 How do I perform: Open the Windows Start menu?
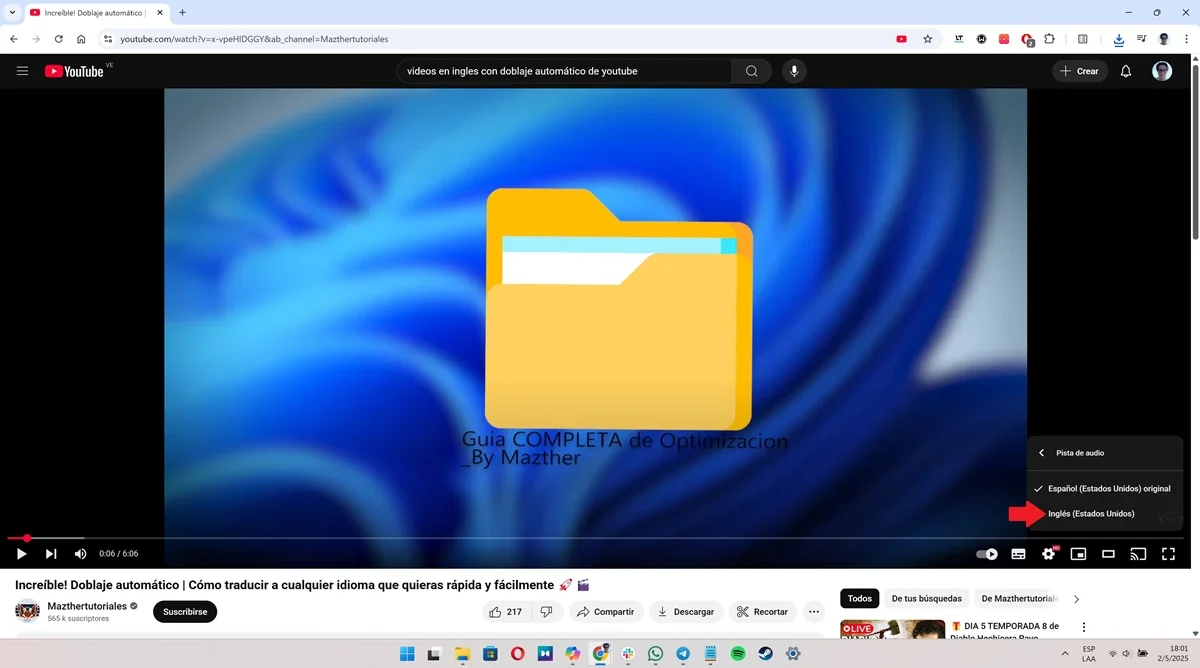click(407, 654)
